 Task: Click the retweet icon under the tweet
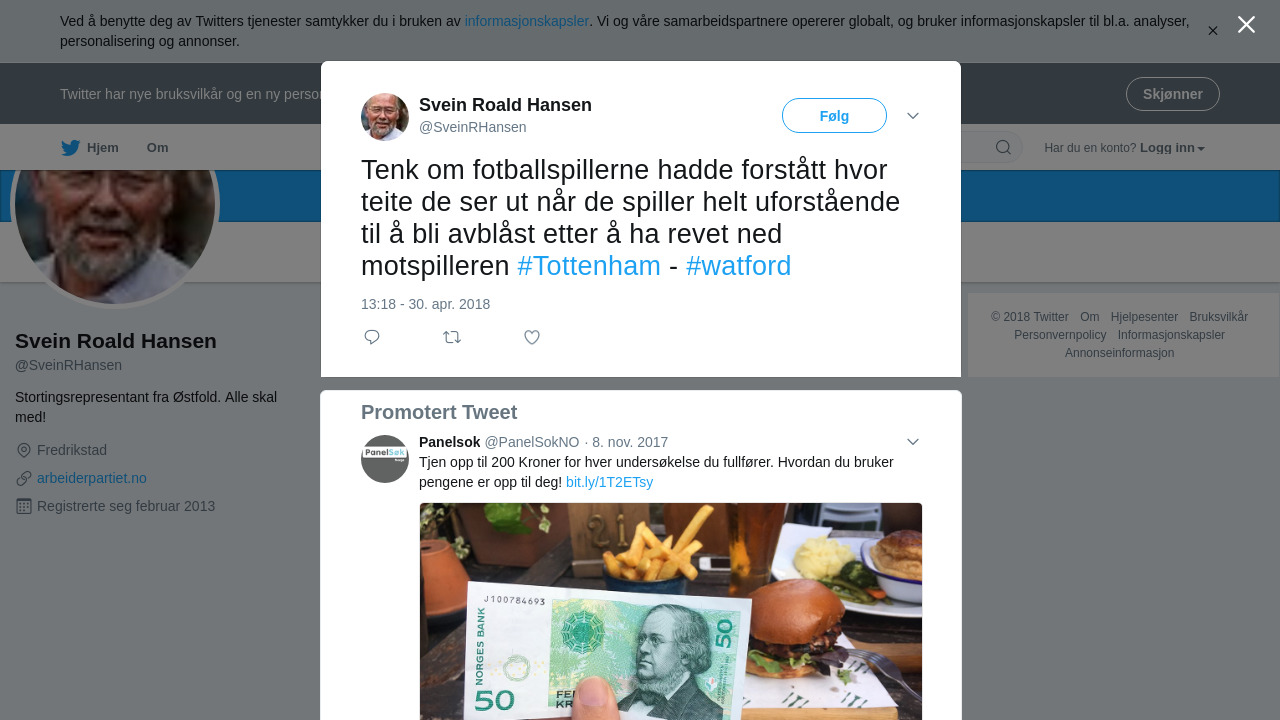pos(452,337)
